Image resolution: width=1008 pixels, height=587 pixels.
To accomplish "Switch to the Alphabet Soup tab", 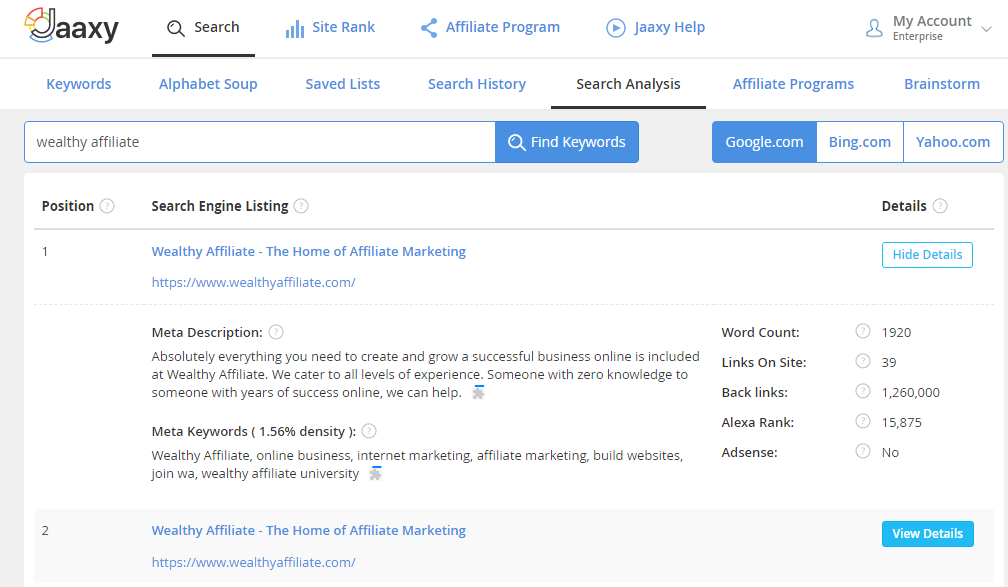I will coord(208,84).
